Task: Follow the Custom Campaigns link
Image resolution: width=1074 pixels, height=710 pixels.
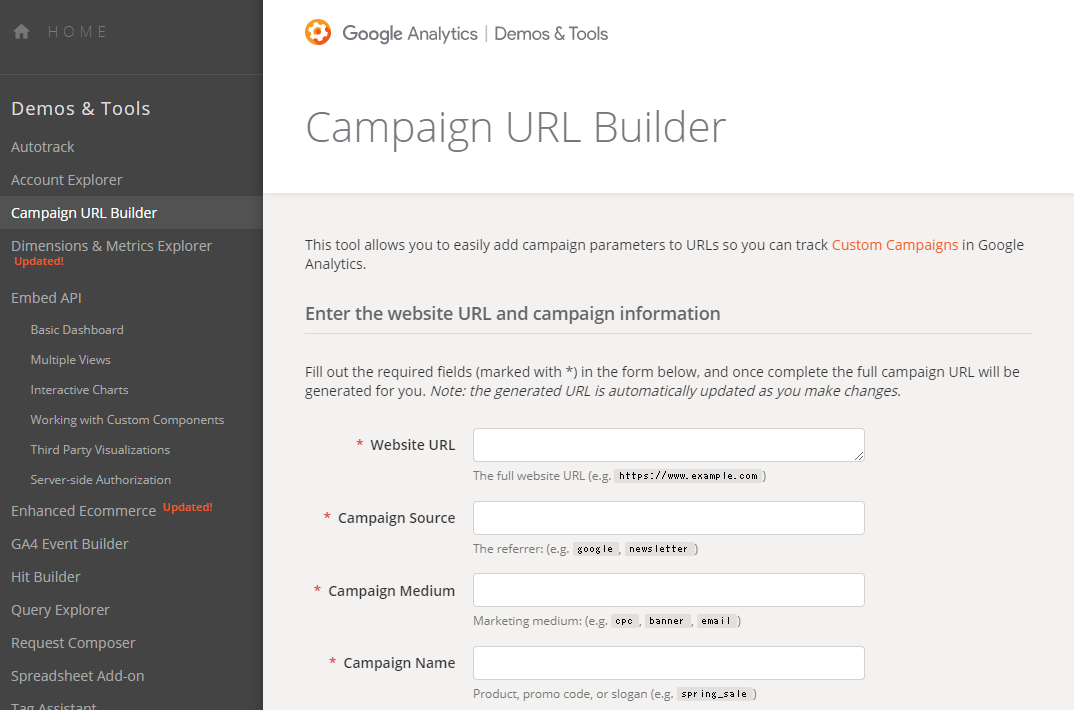Action: click(x=895, y=245)
